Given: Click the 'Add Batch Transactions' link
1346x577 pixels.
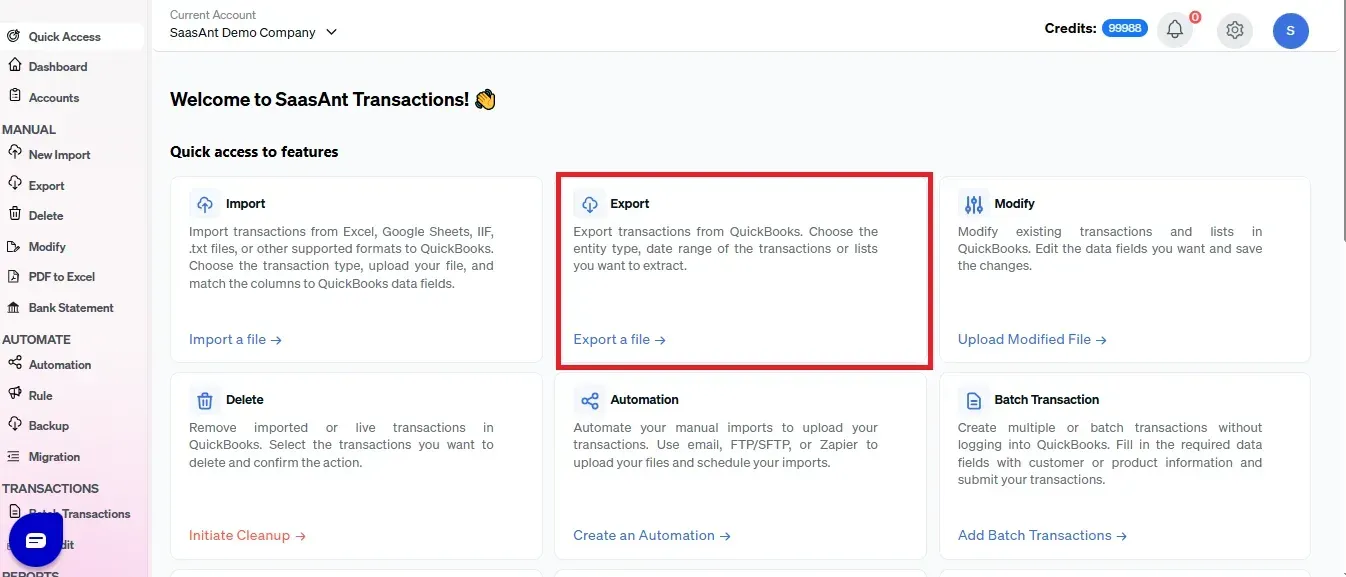Looking at the screenshot, I should 1042,536.
